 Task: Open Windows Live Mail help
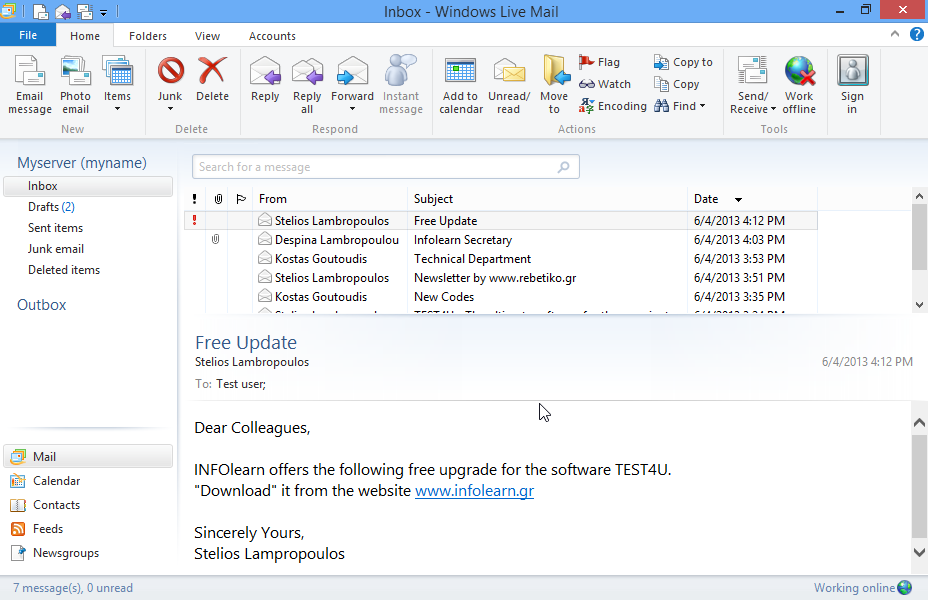click(x=916, y=34)
